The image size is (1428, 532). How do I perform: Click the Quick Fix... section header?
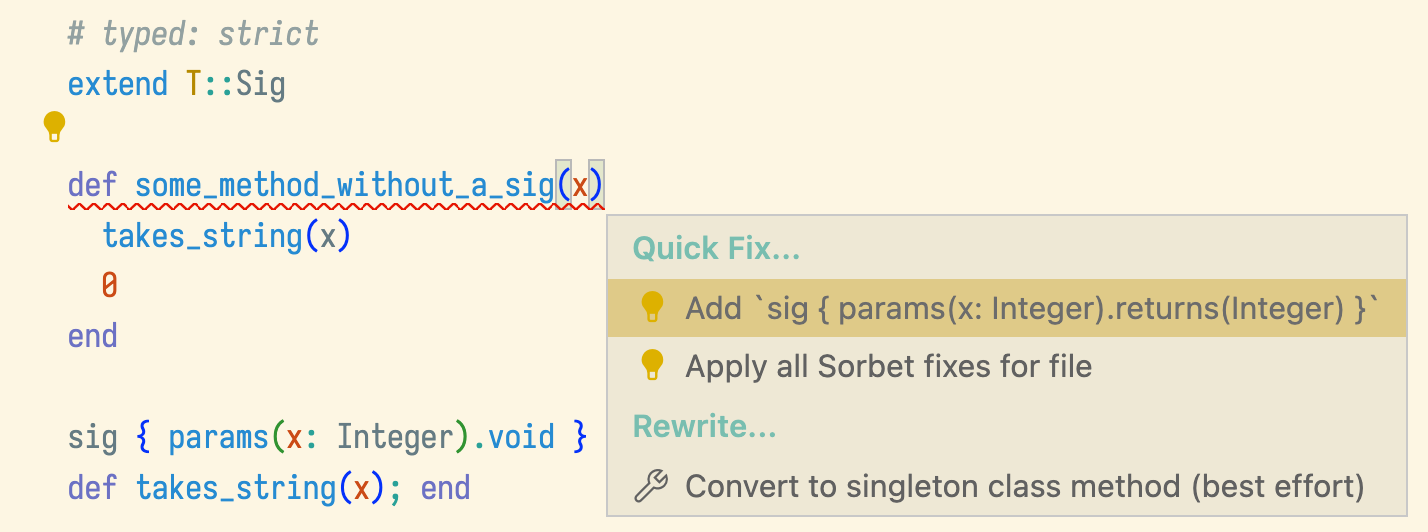(x=716, y=248)
